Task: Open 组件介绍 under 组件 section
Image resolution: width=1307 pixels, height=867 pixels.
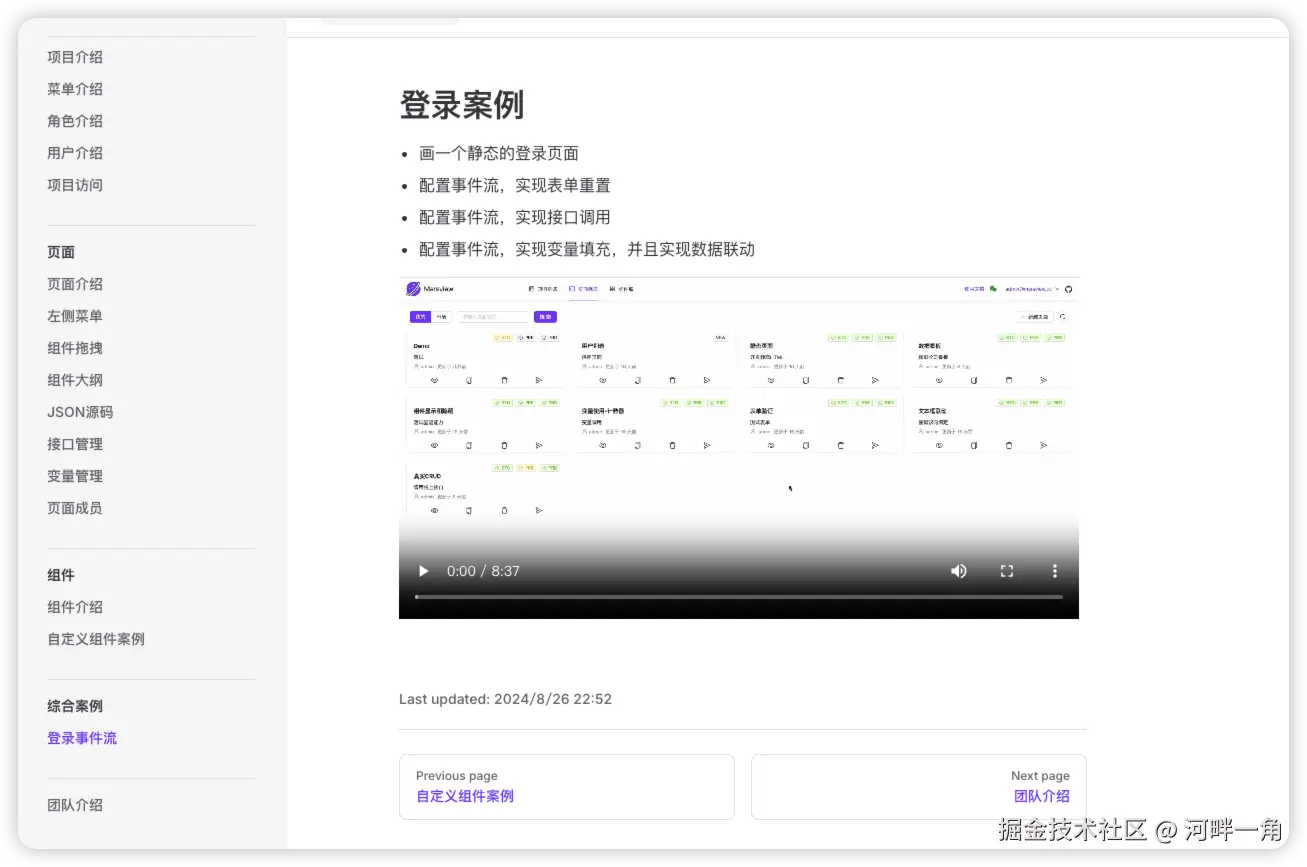Action: (75, 607)
